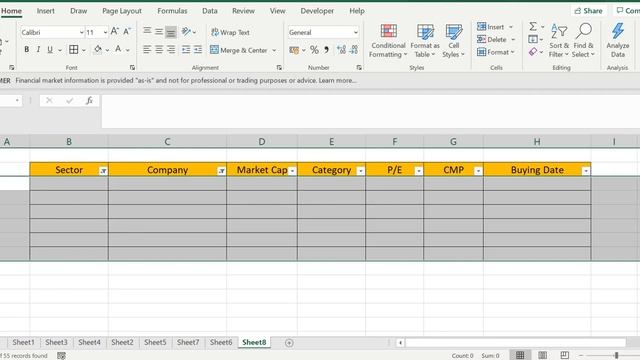Open Sort & Filter menu
640x360 pixels.
[x=559, y=41]
